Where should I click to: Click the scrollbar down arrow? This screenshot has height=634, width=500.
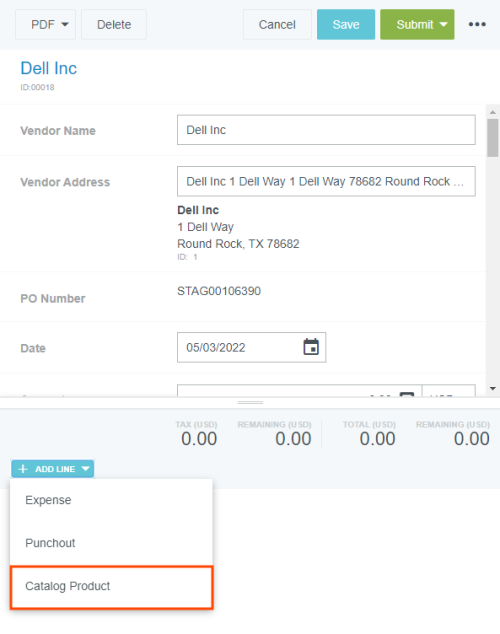pos(492,389)
